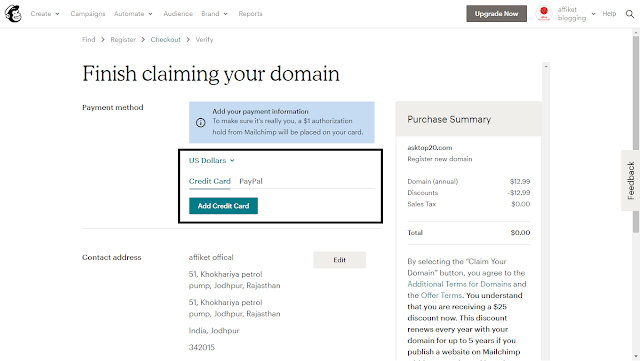
Task: Click the asktop20.com domain name
Action: point(430,148)
